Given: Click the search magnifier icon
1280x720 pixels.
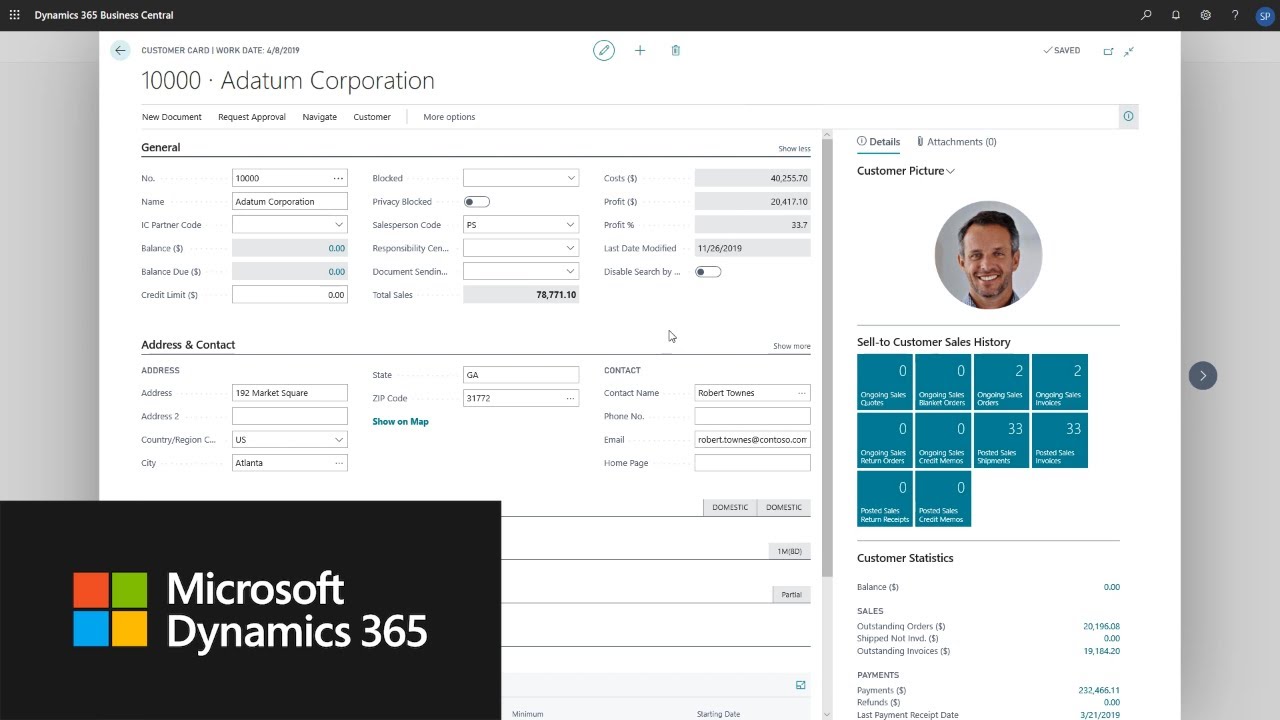Looking at the screenshot, I should click(1146, 15).
